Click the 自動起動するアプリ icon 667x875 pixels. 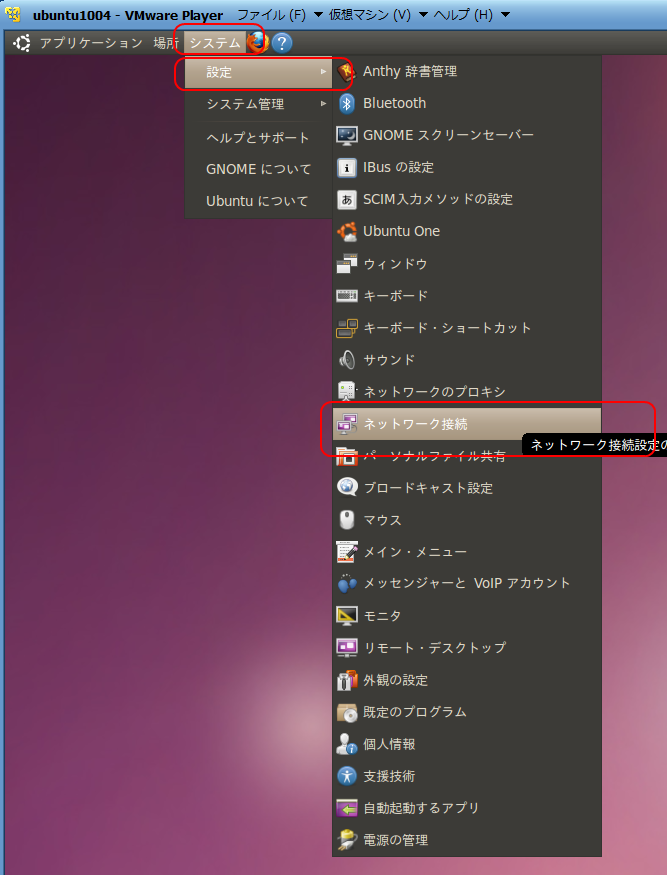347,808
